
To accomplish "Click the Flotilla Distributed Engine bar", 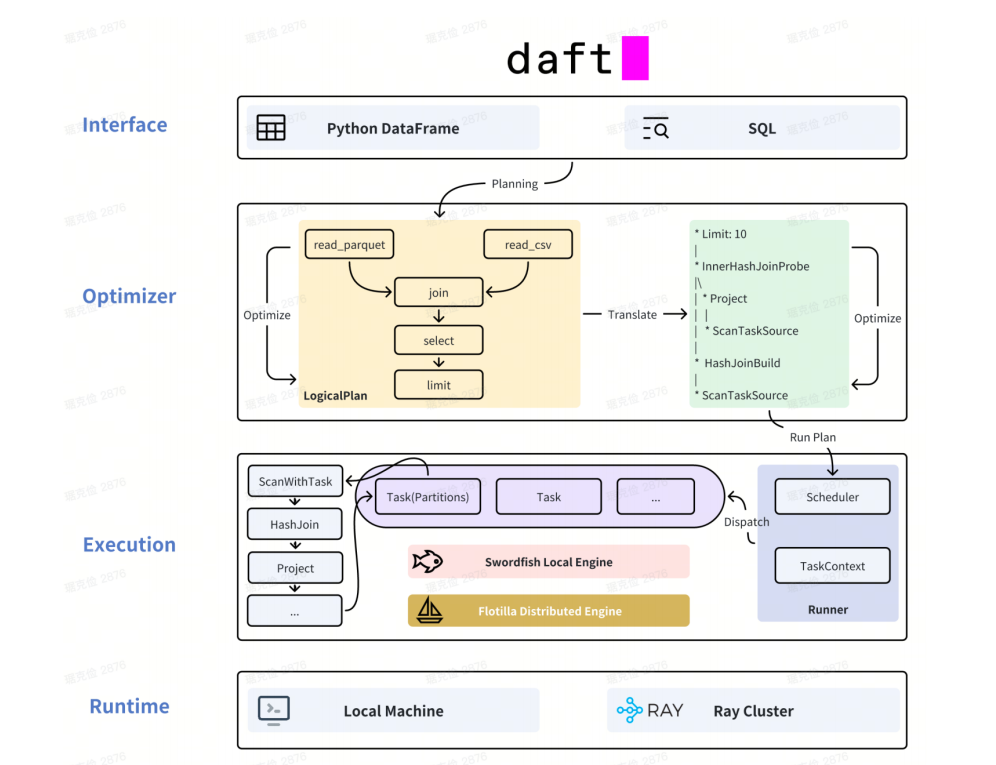I will 549,611.
